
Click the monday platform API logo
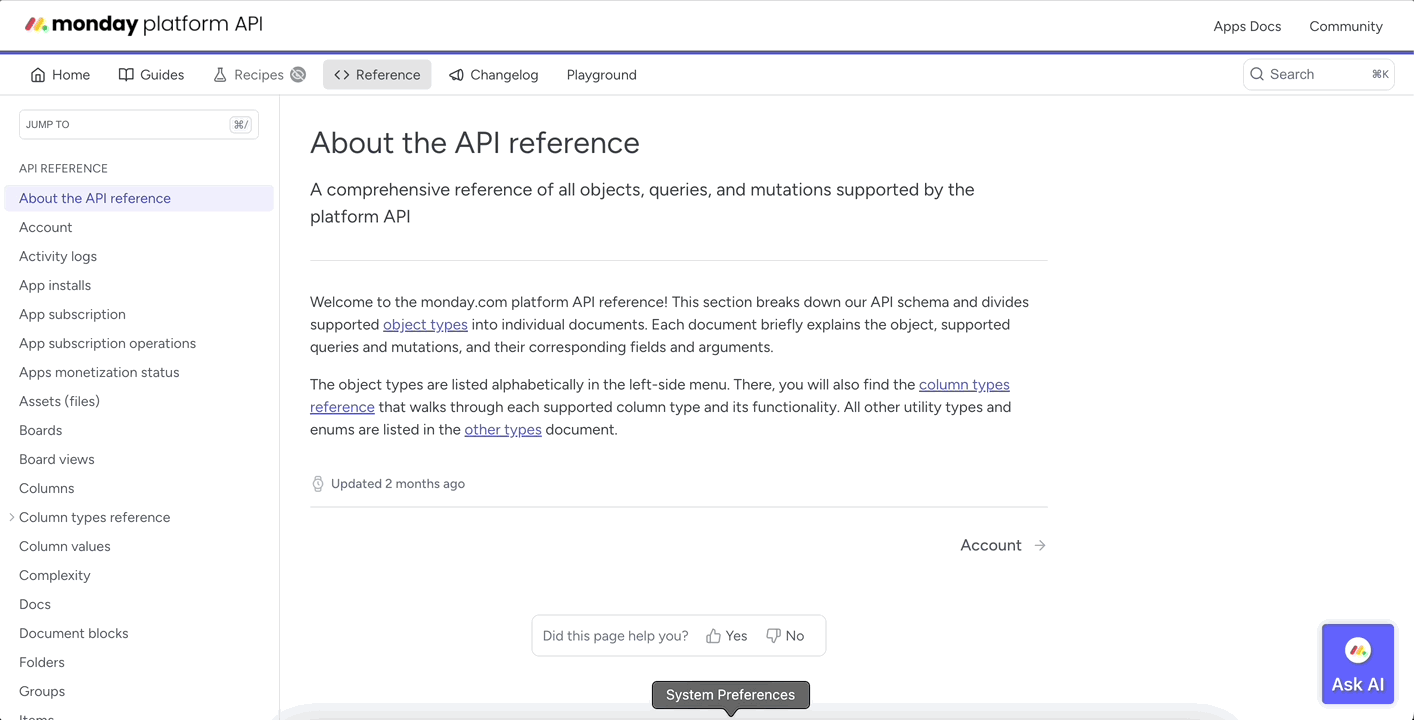pos(143,24)
